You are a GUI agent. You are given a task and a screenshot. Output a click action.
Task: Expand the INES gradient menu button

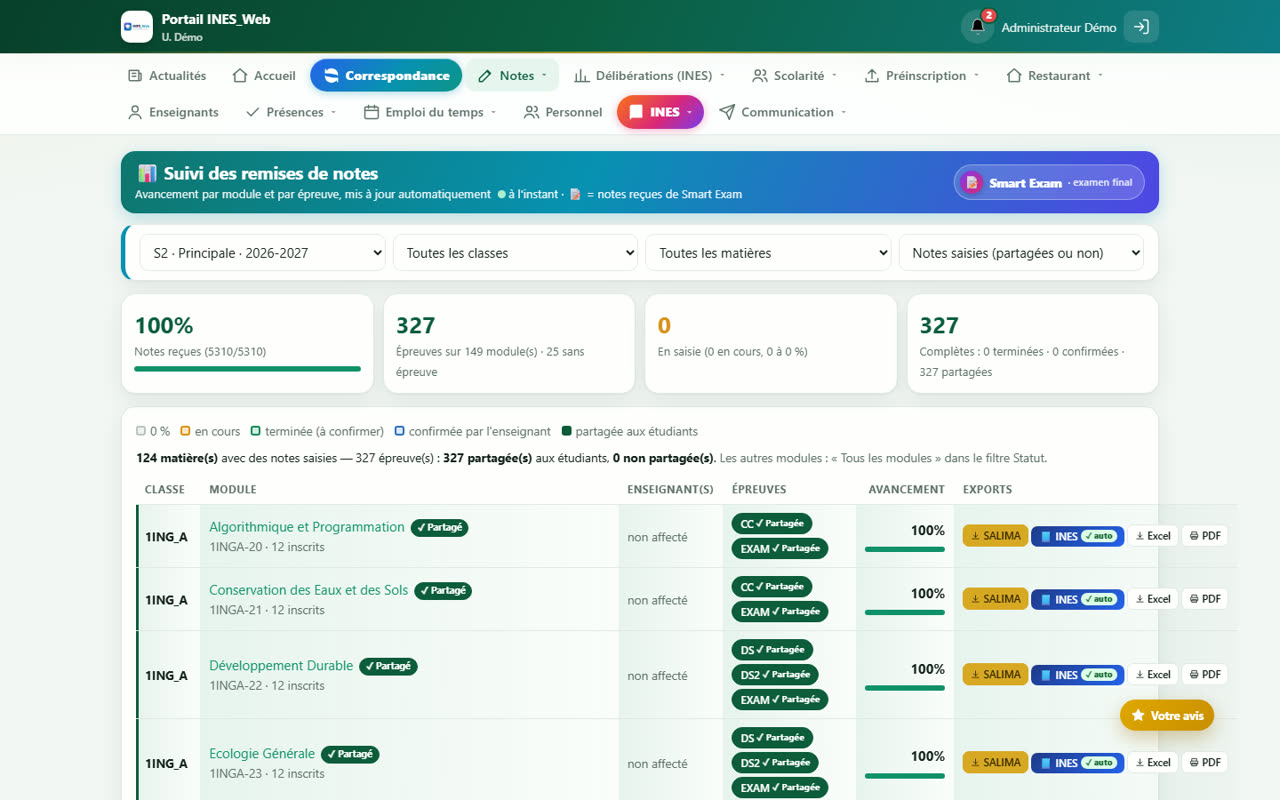pos(660,112)
